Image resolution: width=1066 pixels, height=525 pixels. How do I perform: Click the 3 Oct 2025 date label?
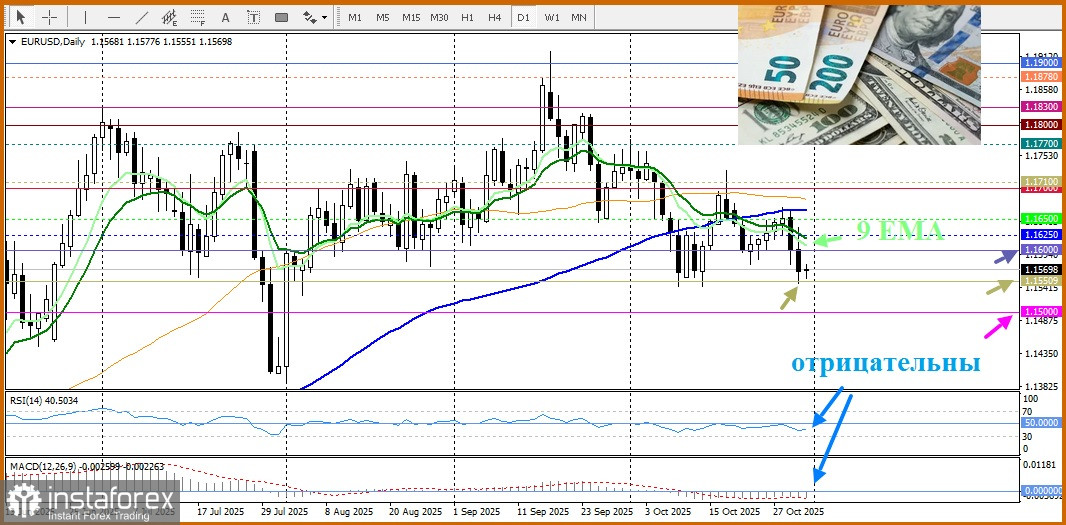[668, 511]
